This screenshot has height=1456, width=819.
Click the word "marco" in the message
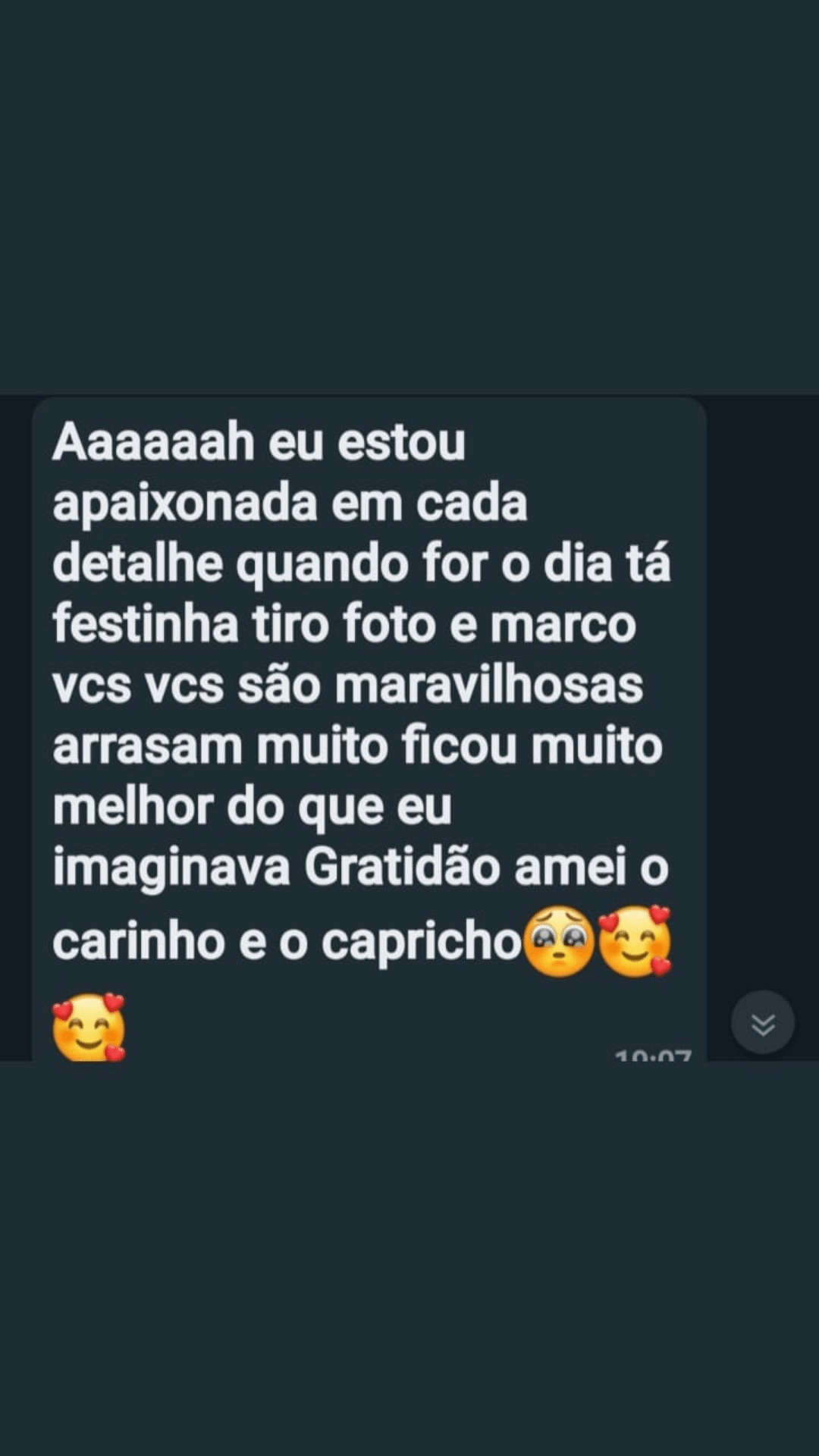click(x=563, y=626)
